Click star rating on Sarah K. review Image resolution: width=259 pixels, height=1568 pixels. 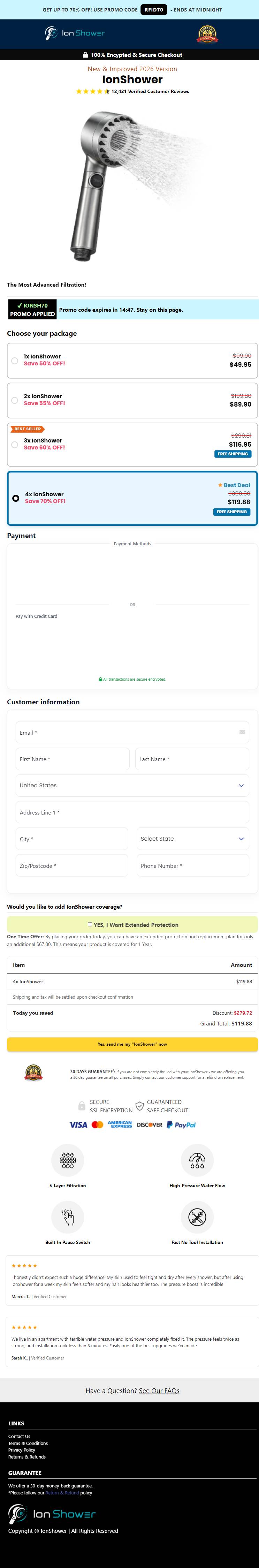(24, 1327)
